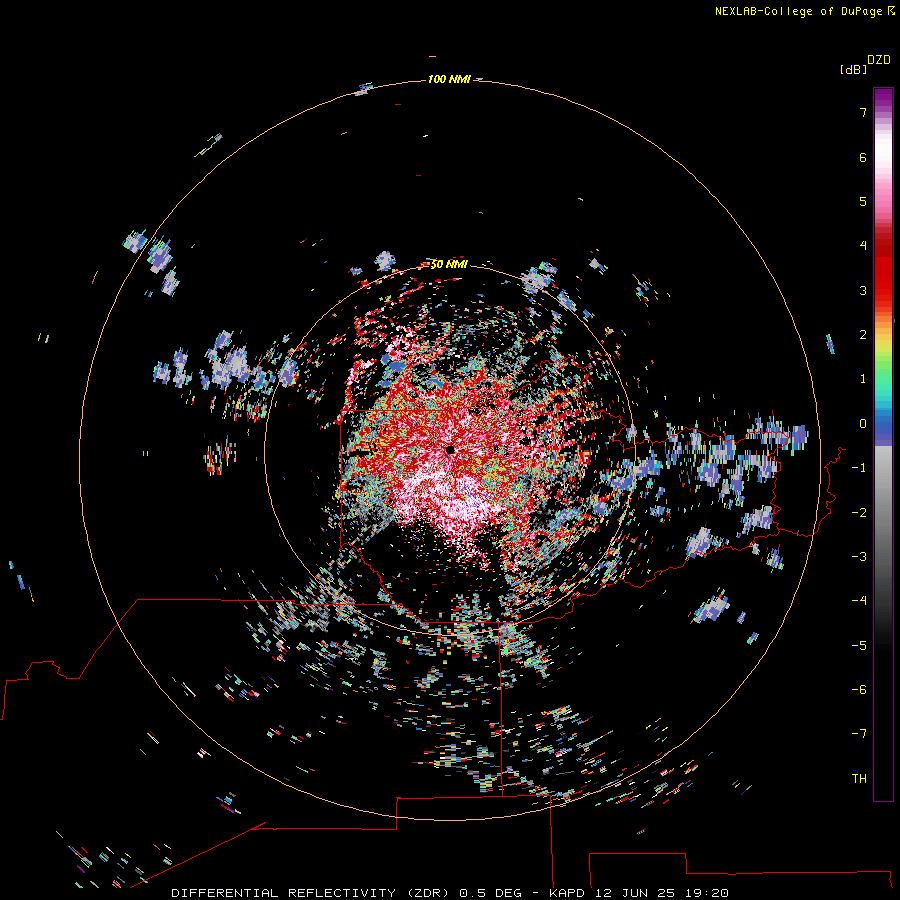Click the [dB] units label

click(853, 69)
